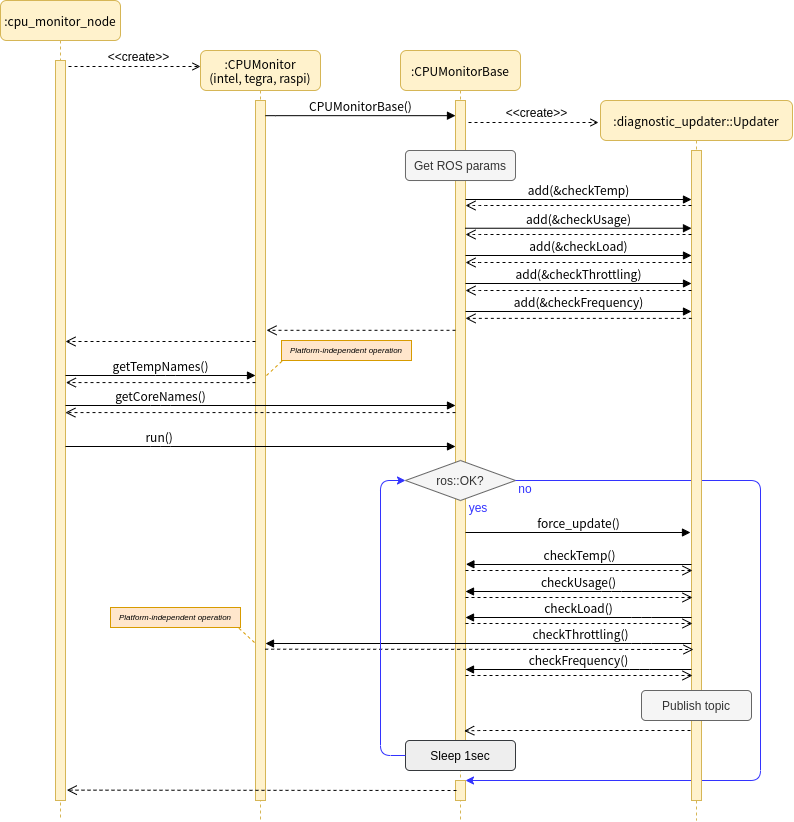
Task: Click the run() message label
Action: tap(159, 438)
